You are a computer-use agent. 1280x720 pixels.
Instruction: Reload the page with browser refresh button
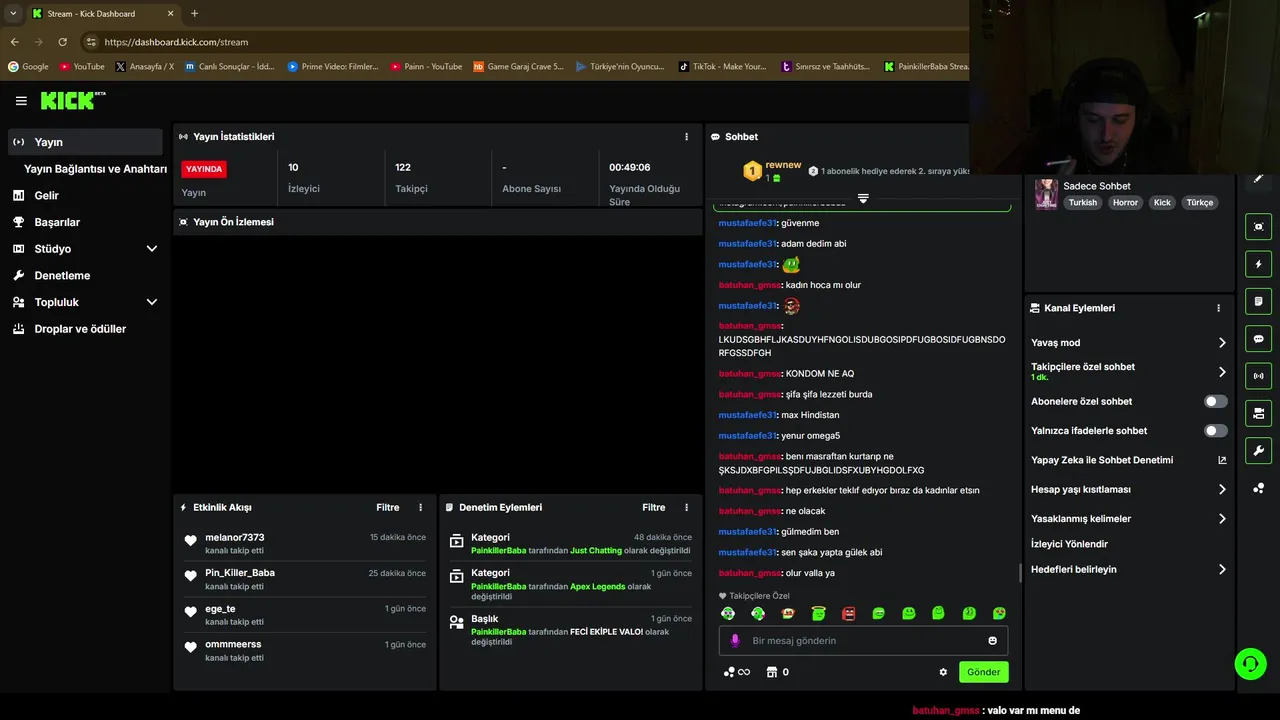pyautogui.click(x=62, y=42)
